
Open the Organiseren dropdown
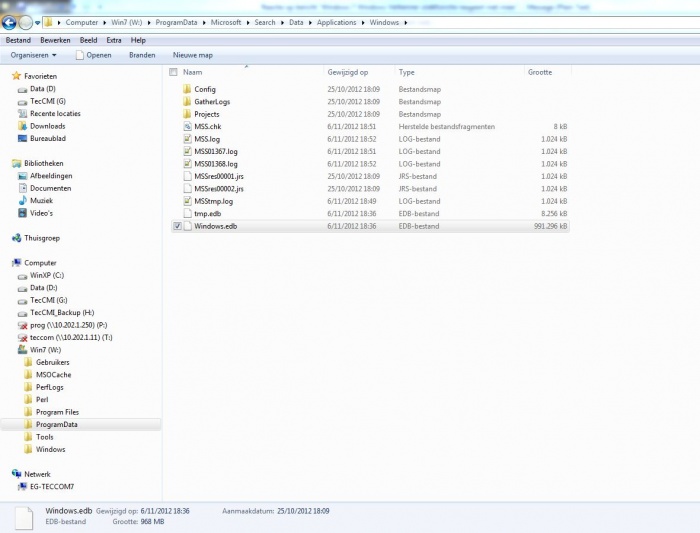point(33,55)
